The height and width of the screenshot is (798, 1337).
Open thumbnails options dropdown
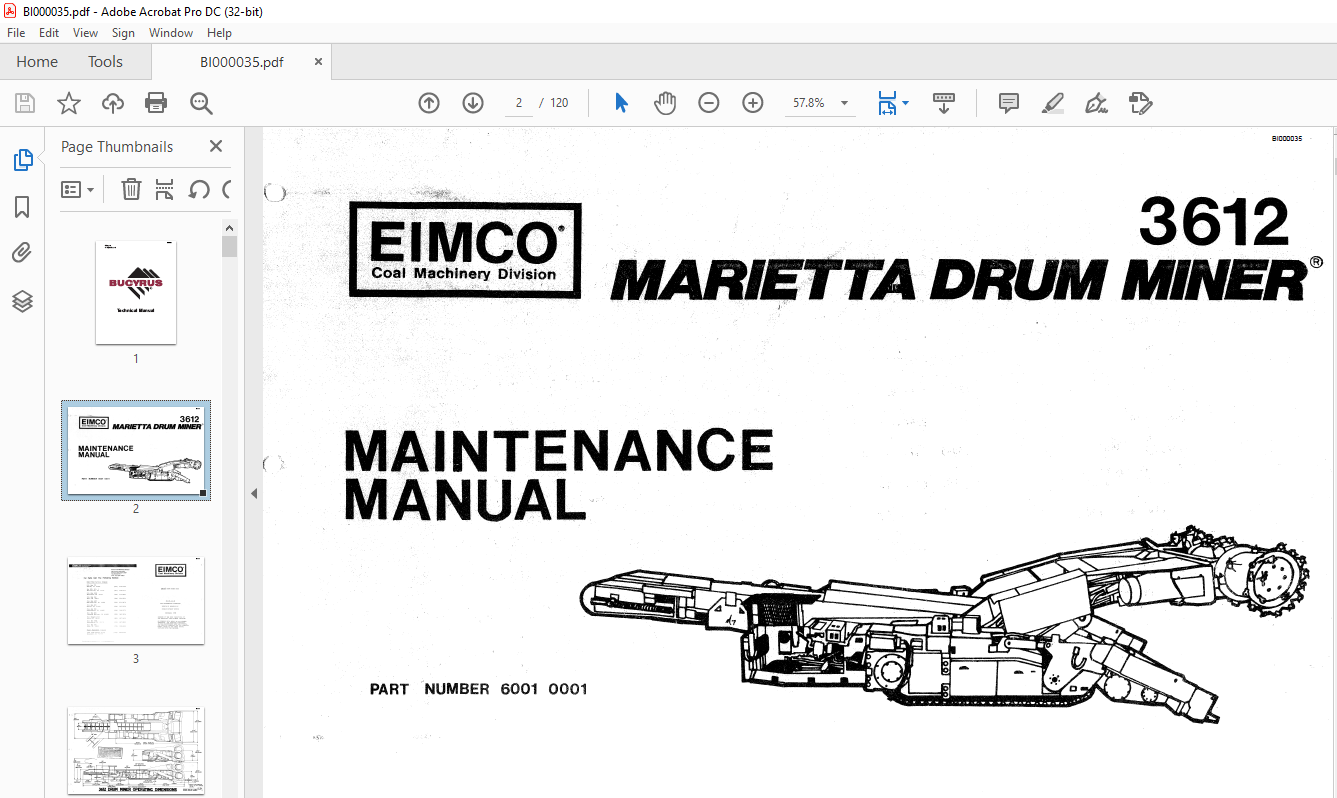[x=77, y=189]
